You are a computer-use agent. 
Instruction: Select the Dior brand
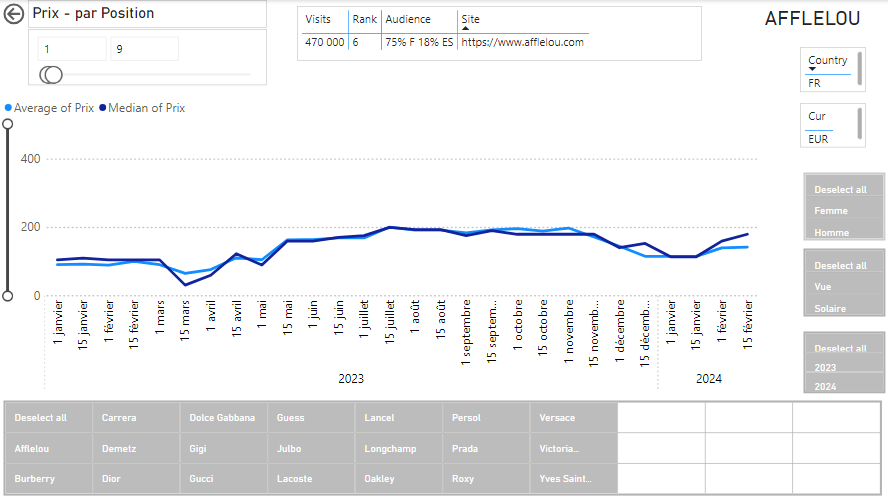[x=136, y=478]
